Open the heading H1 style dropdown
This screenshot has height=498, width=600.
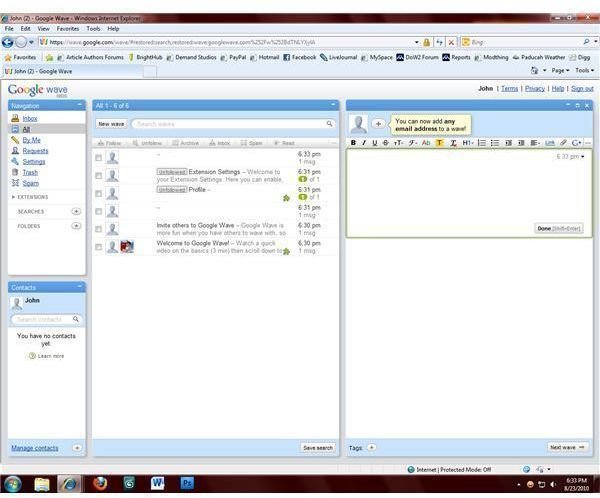[468, 143]
